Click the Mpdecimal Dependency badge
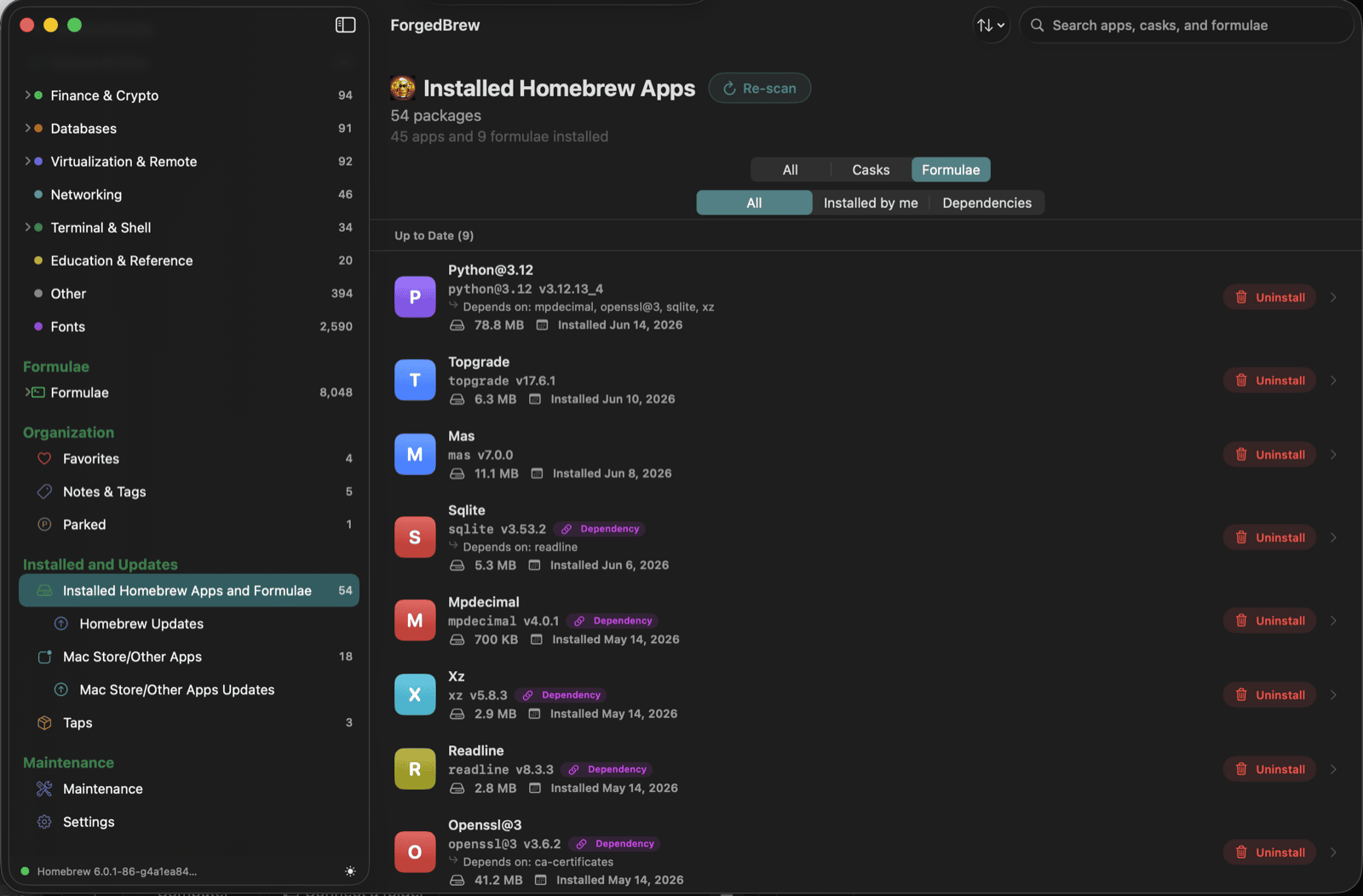 pyautogui.click(x=613, y=621)
